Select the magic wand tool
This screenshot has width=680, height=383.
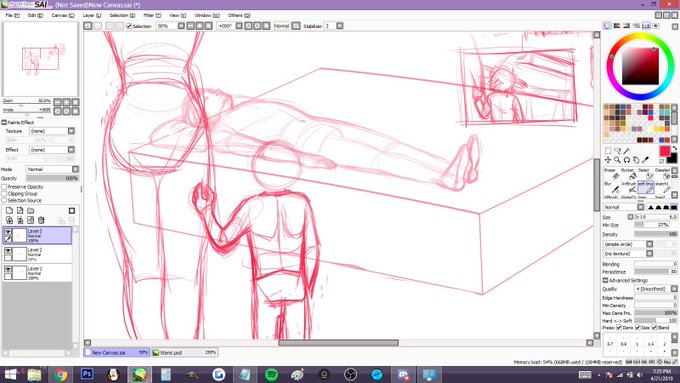(x=627, y=151)
